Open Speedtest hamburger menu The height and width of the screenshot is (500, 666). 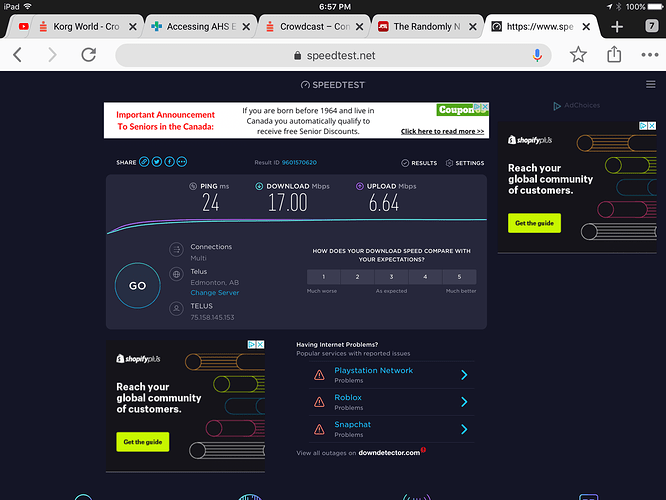click(651, 84)
